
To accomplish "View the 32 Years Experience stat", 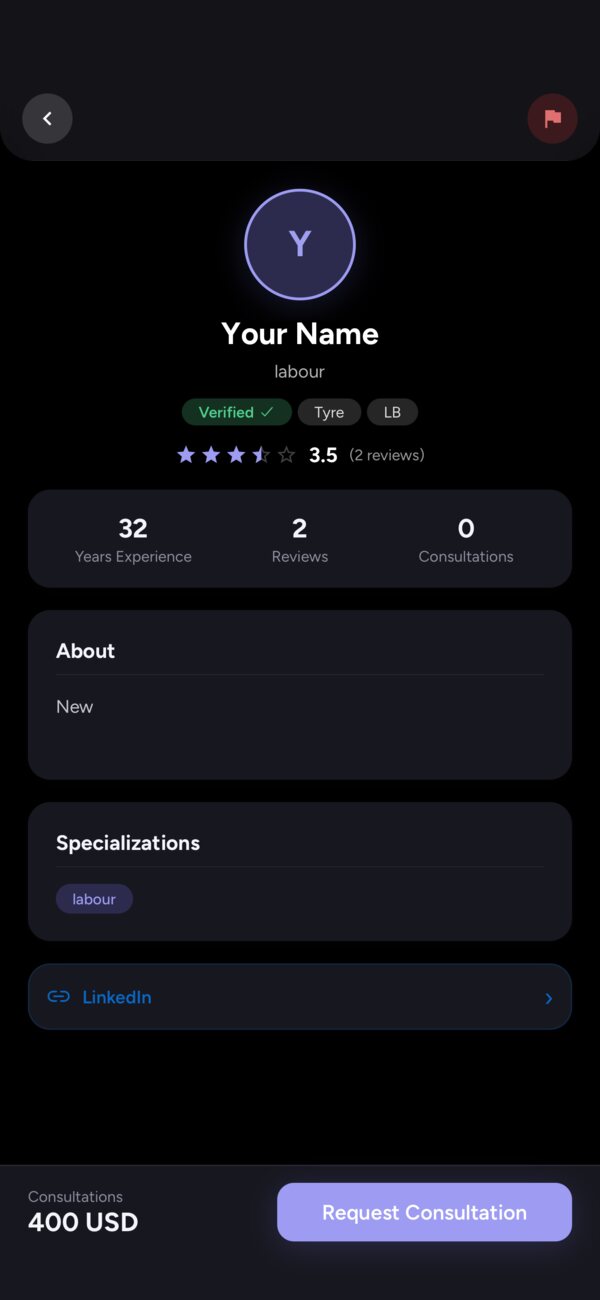I will point(133,540).
